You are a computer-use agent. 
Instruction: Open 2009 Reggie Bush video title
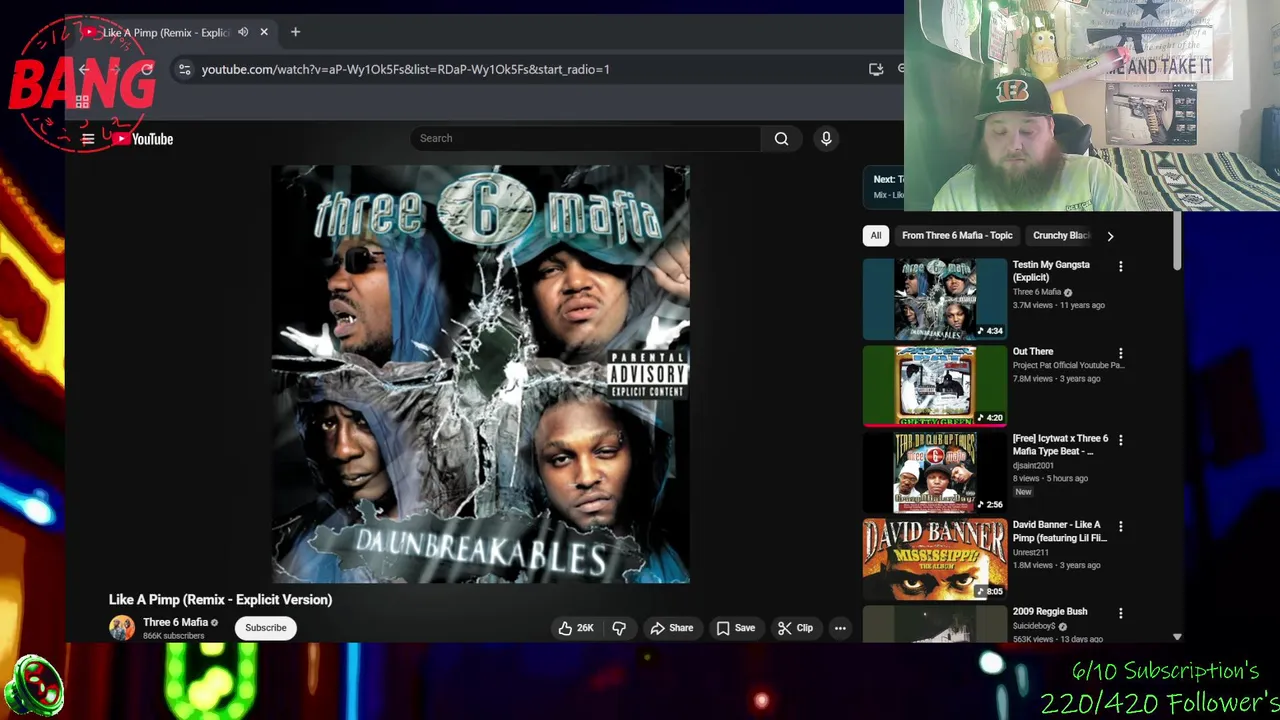1050,611
